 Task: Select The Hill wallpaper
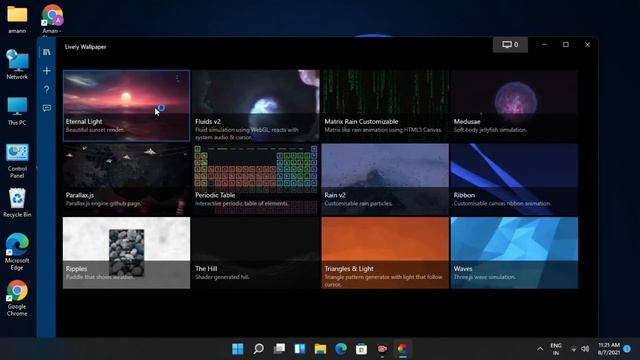[x=256, y=253]
